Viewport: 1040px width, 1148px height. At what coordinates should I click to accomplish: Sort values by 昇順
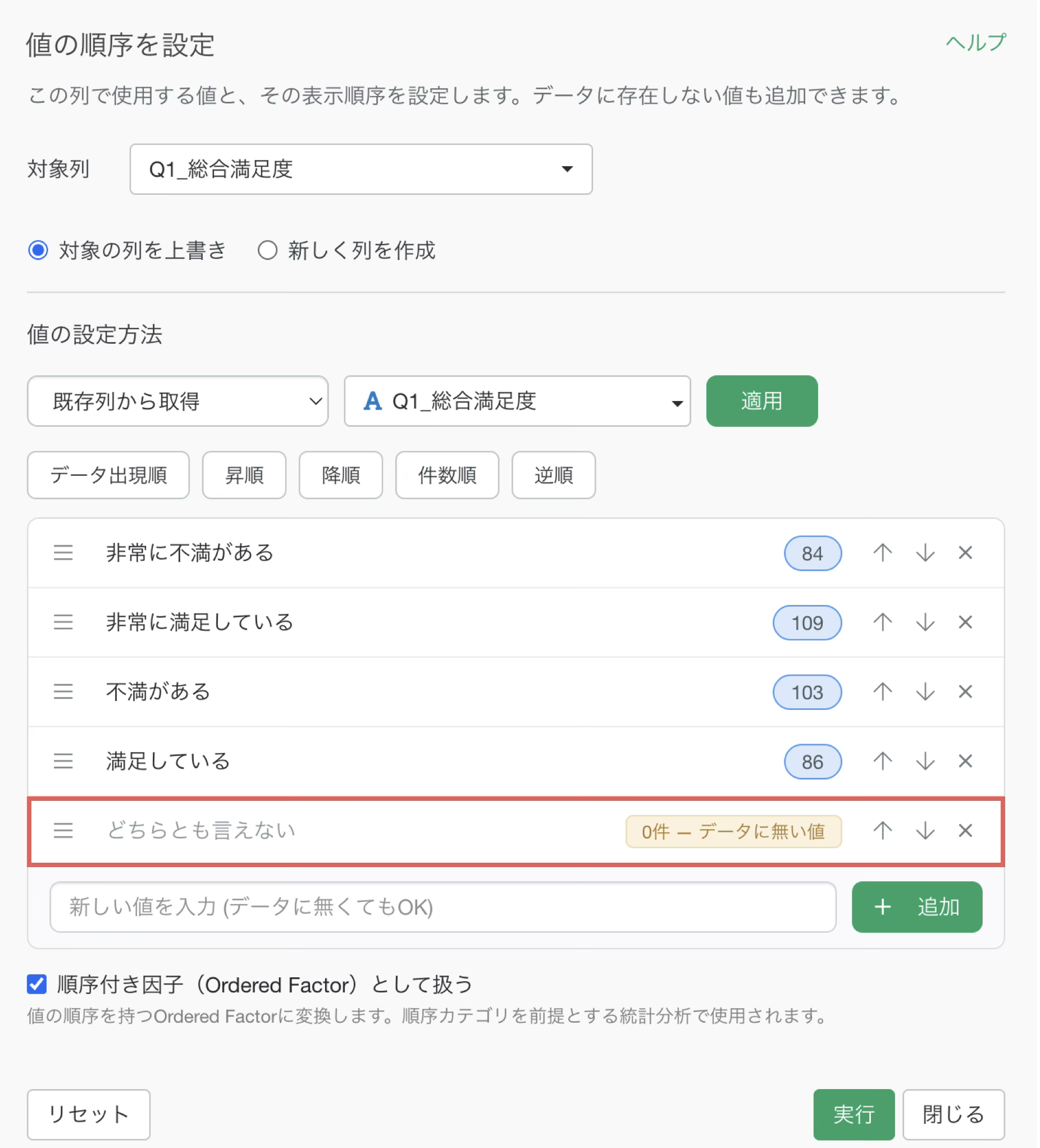[x=245, y=476]
